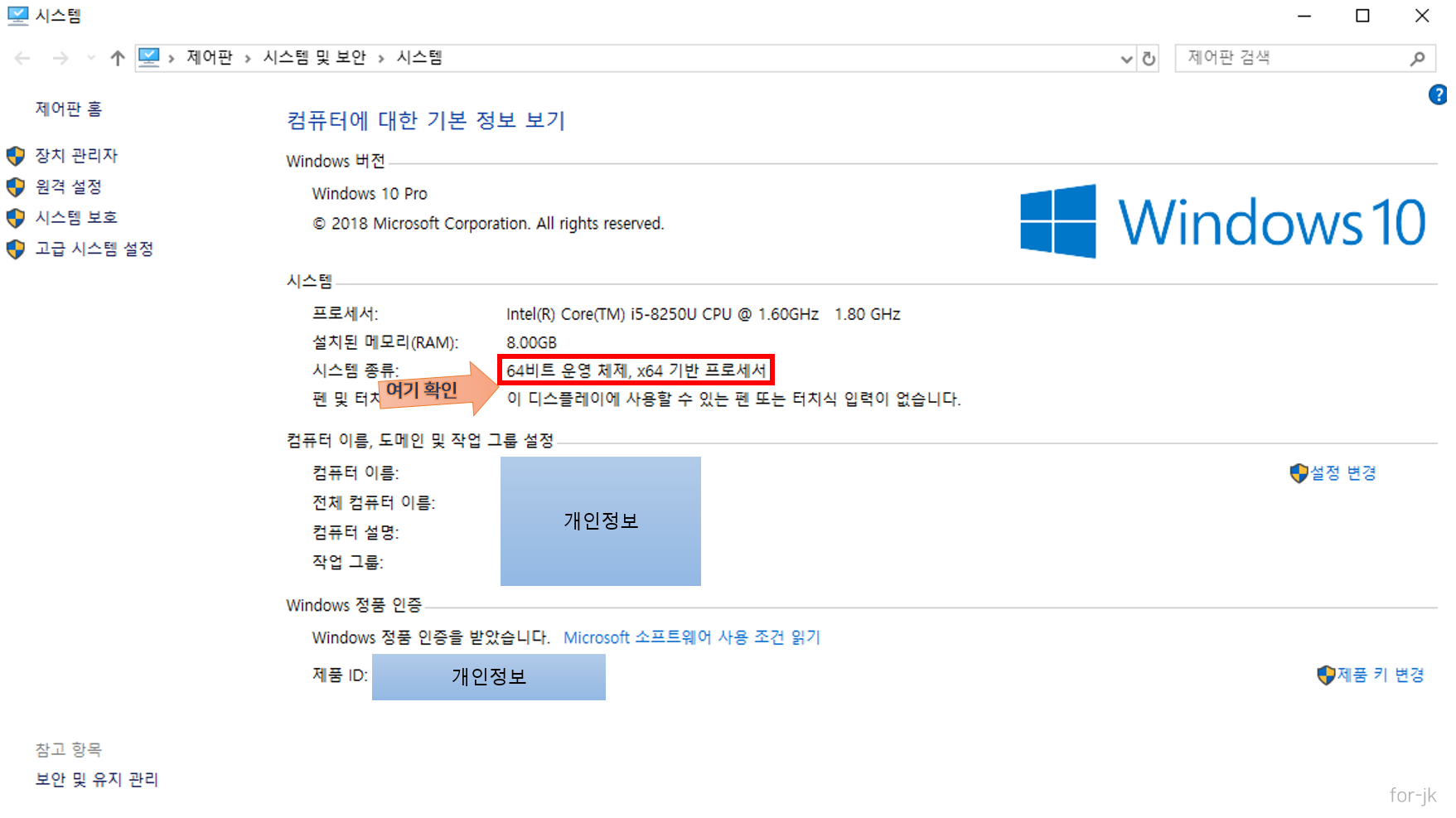The image size is (1456, 818).
Task: Expand the chevron after 제어판 in breadcrumb
Action: click(x=247, y=58)
